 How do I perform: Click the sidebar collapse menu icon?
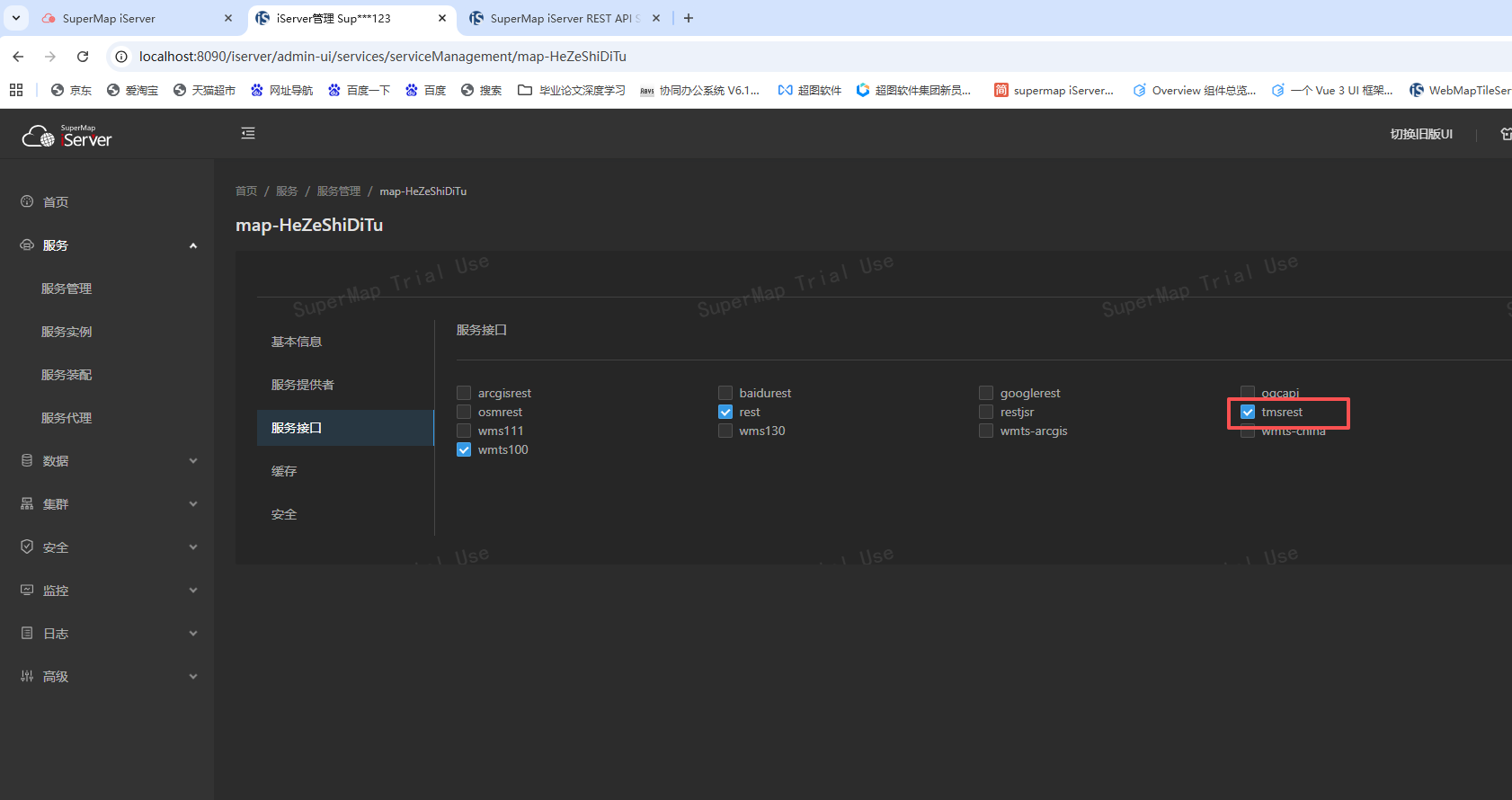248,133
